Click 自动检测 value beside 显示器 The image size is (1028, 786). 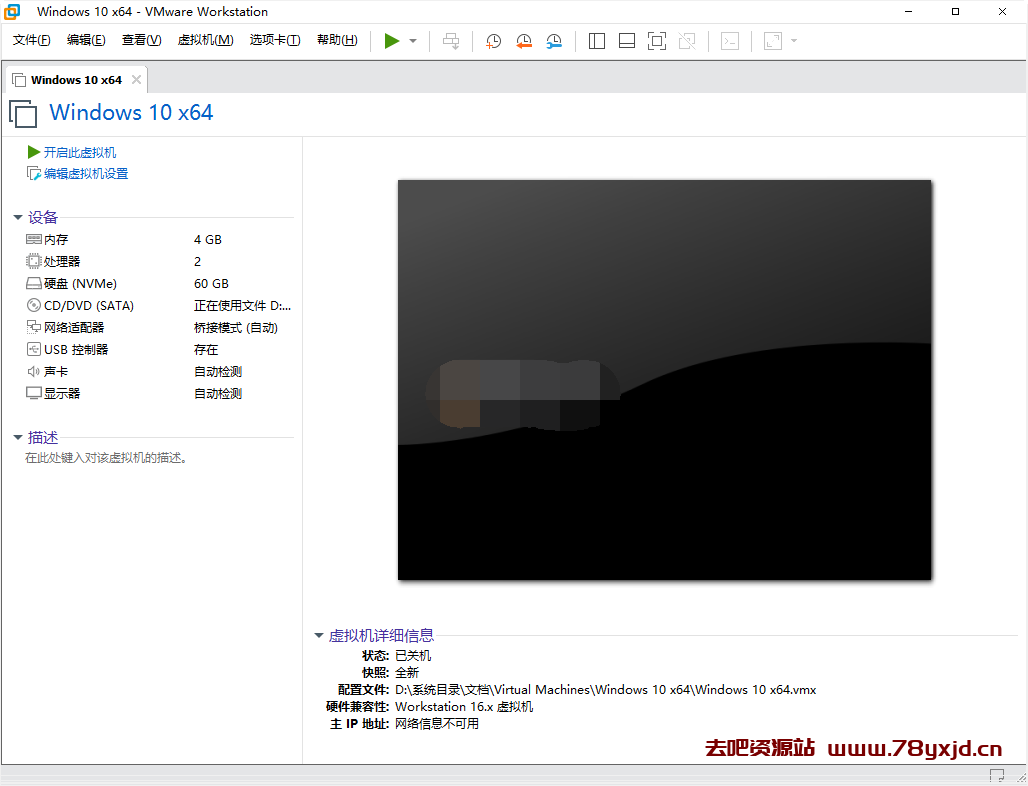[218, 394]
